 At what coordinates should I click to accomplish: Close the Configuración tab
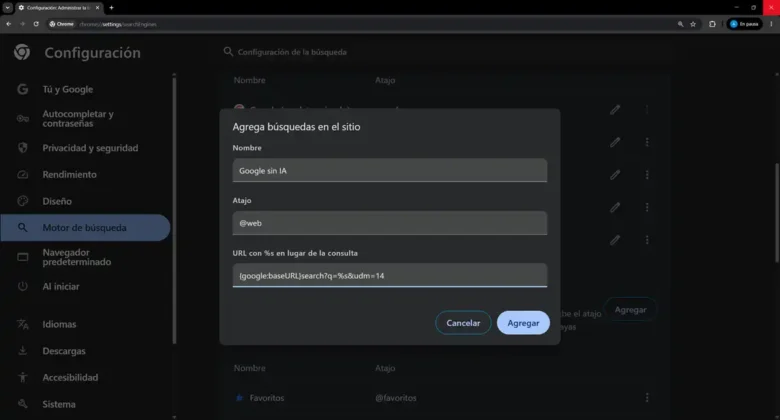tap(98, 7)
